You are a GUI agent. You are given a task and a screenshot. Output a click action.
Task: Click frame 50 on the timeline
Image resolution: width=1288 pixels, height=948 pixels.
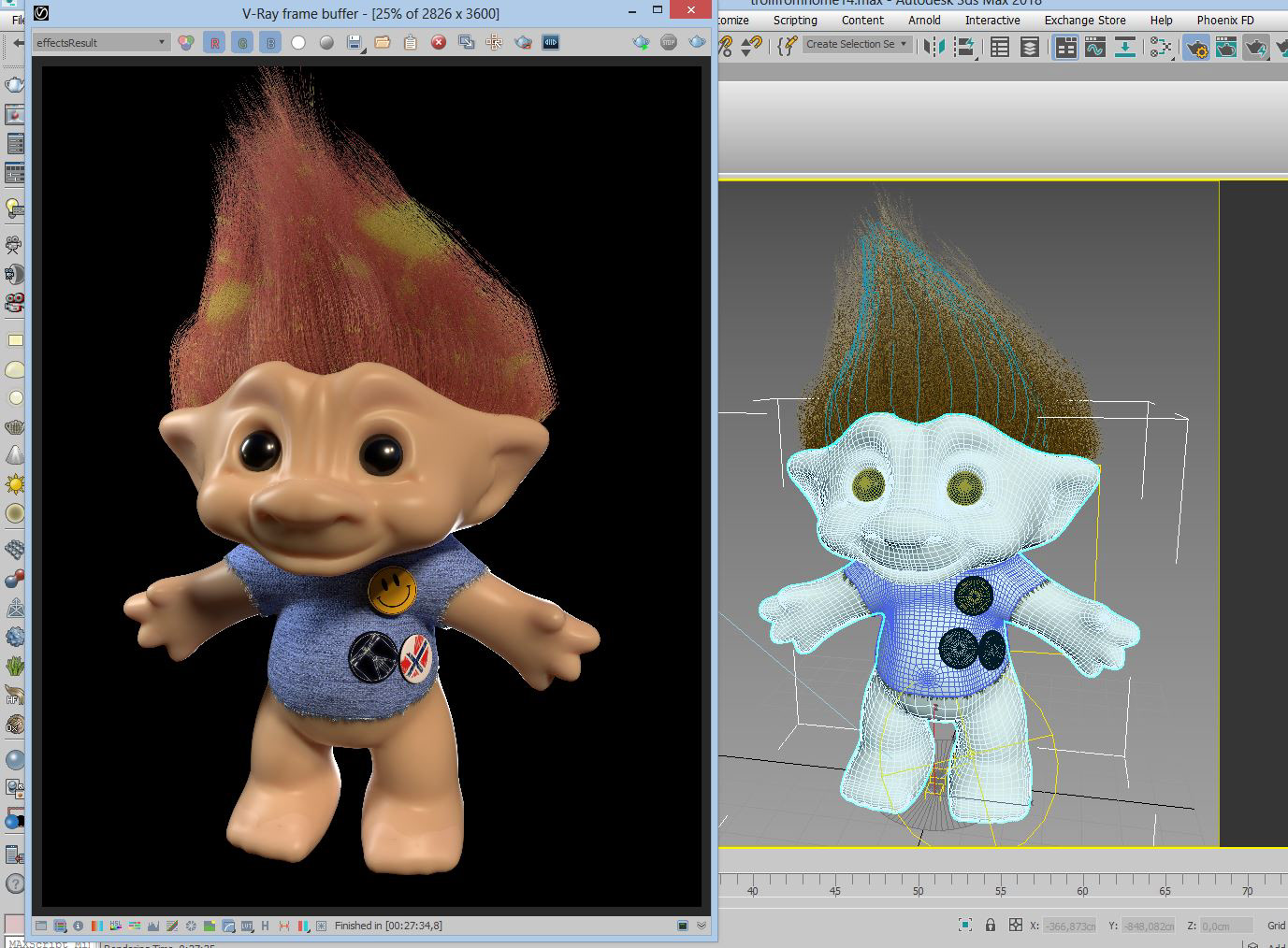pos(918,890)
